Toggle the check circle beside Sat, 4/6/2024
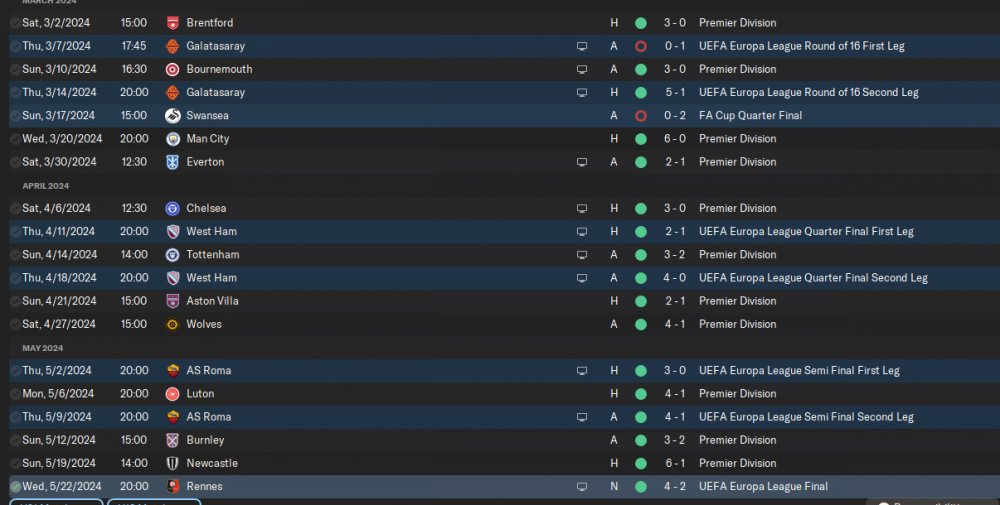 [x=15, y=209]
